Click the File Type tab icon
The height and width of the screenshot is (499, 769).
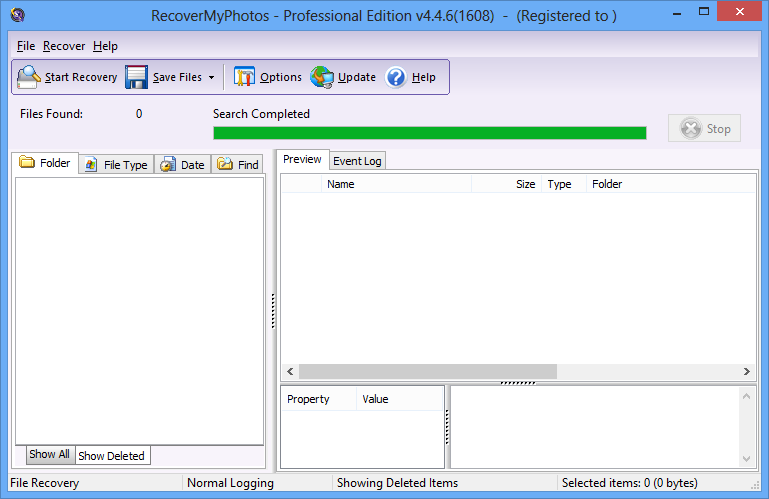click(x=91, y=165)
